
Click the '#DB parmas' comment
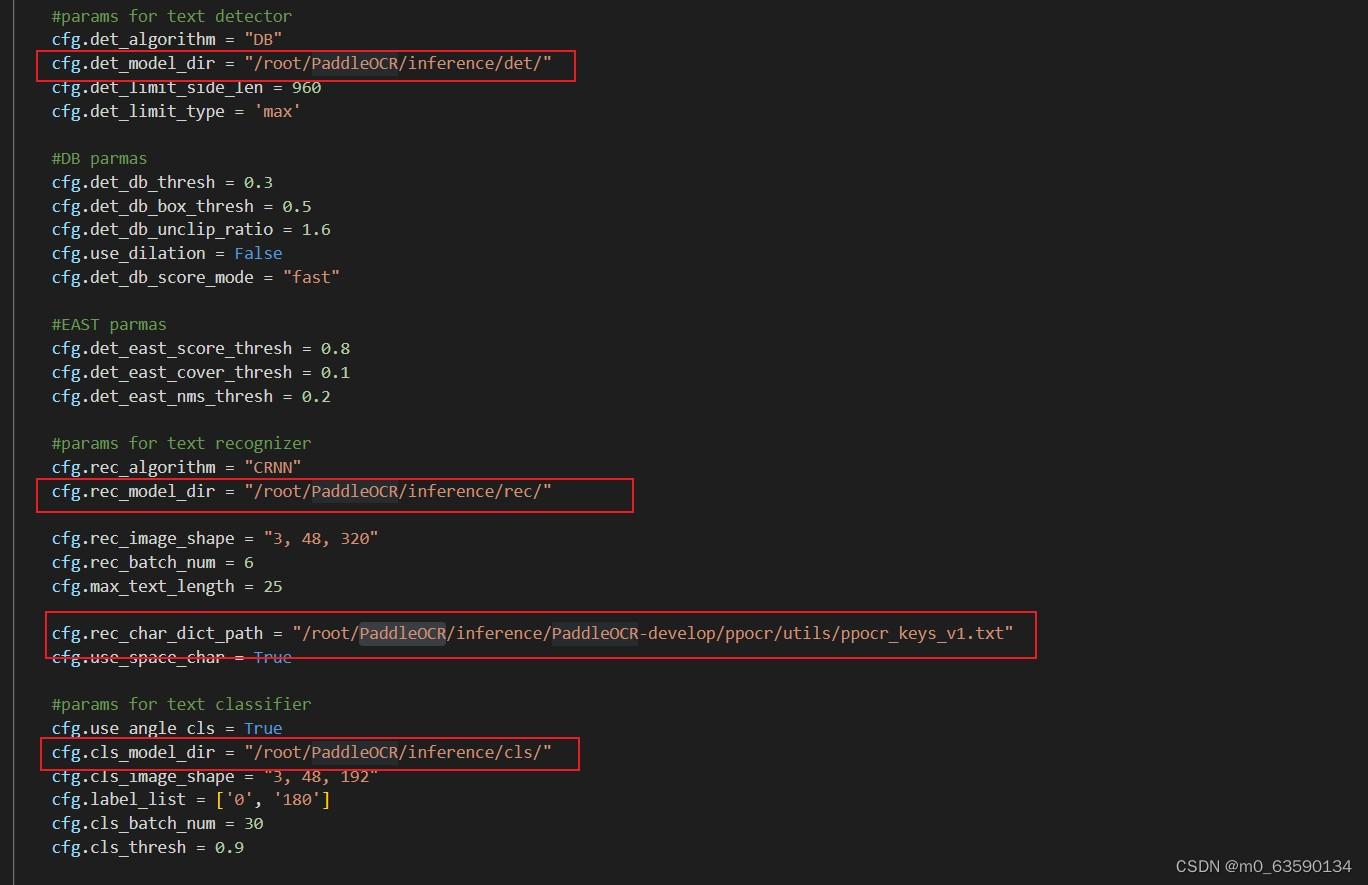(100, 158)
